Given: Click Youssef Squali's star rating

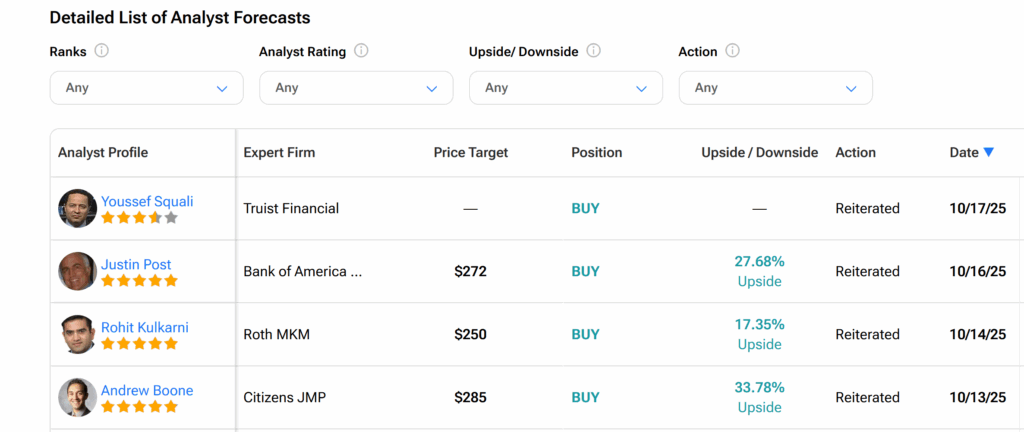Looking at the screenshot, I should pyautogui.click(x=139, y=218).
